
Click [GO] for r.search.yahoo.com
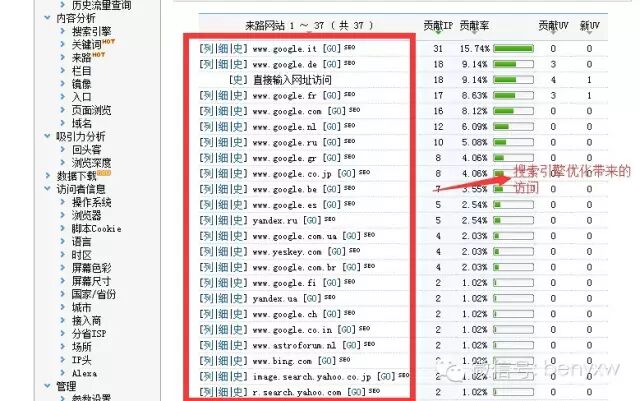(x=356, y=392)
